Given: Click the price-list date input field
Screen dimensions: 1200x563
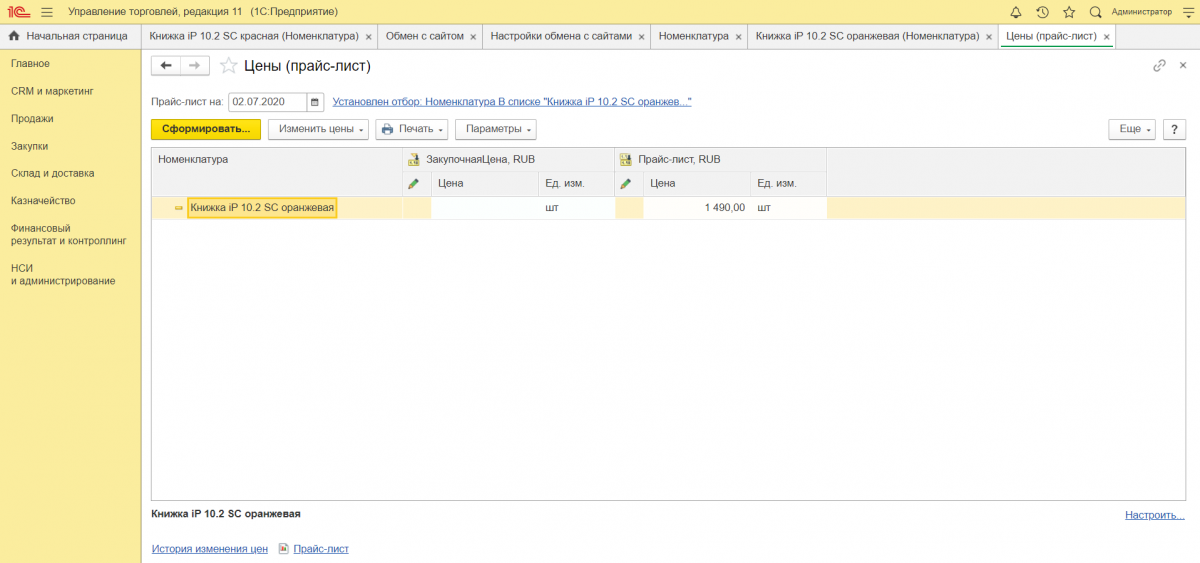Looking at the screenshot, I should (x=267, y=102).
